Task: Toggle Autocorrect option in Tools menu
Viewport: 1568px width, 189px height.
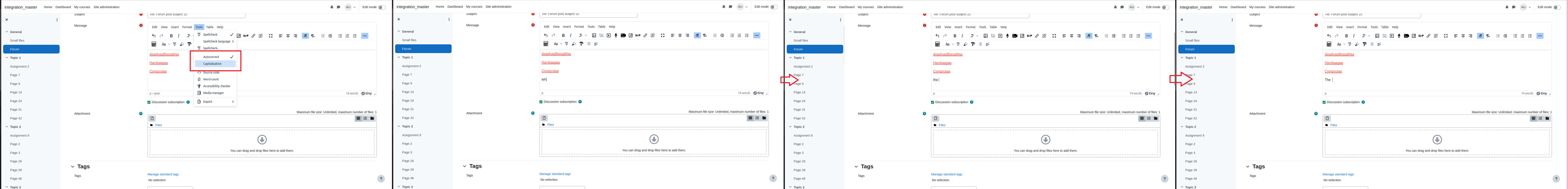Action: 215,56
